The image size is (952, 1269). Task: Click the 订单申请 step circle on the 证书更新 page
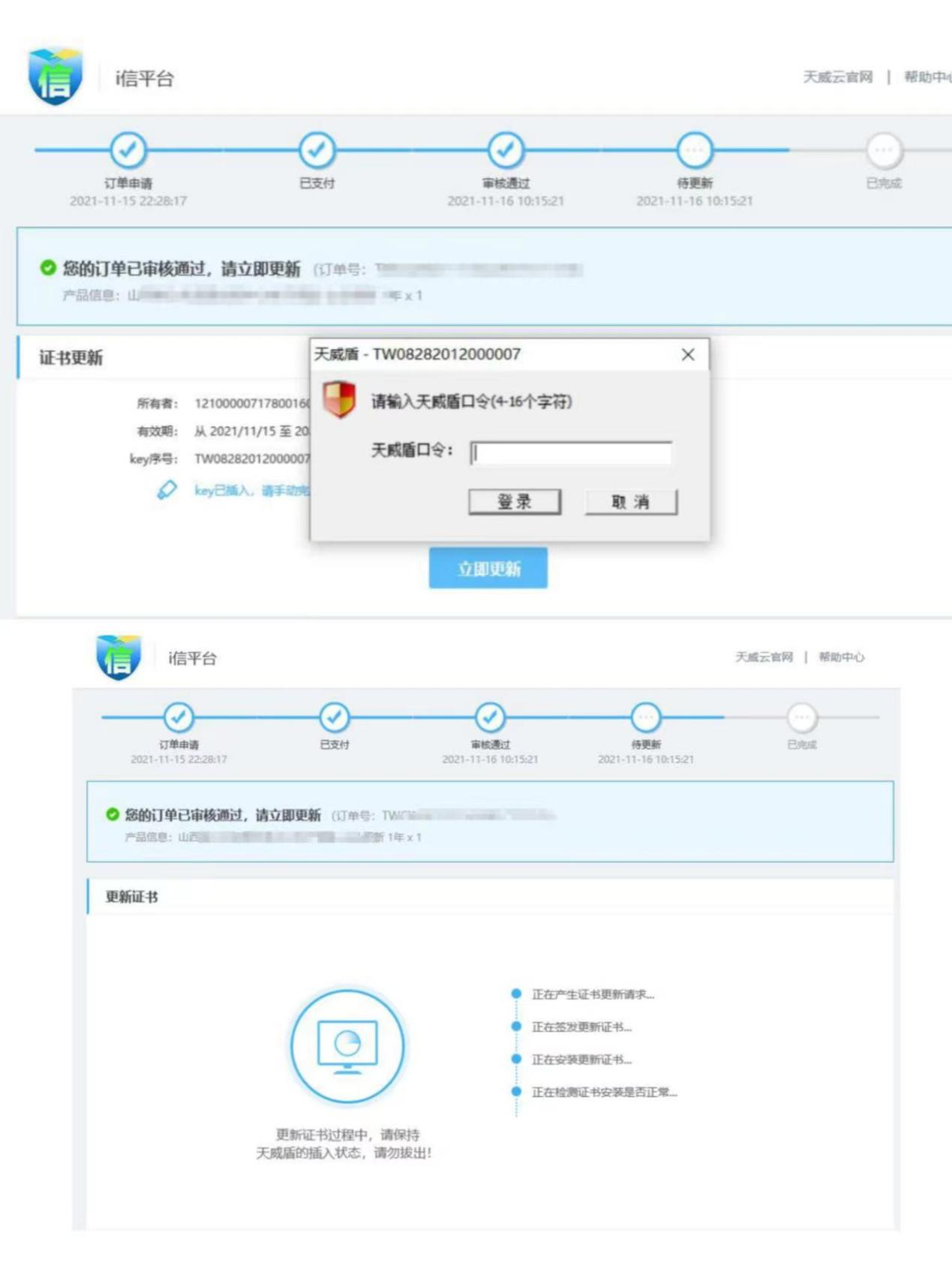128,150
